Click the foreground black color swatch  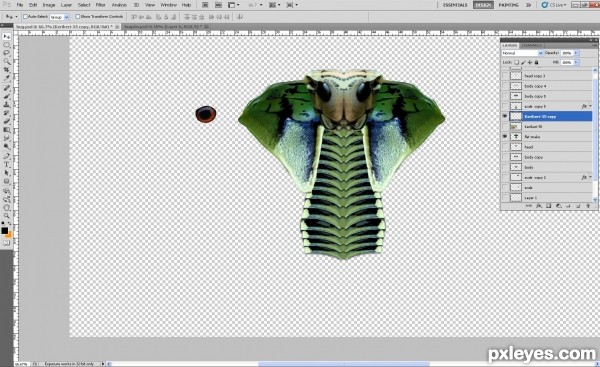[4, 230]
